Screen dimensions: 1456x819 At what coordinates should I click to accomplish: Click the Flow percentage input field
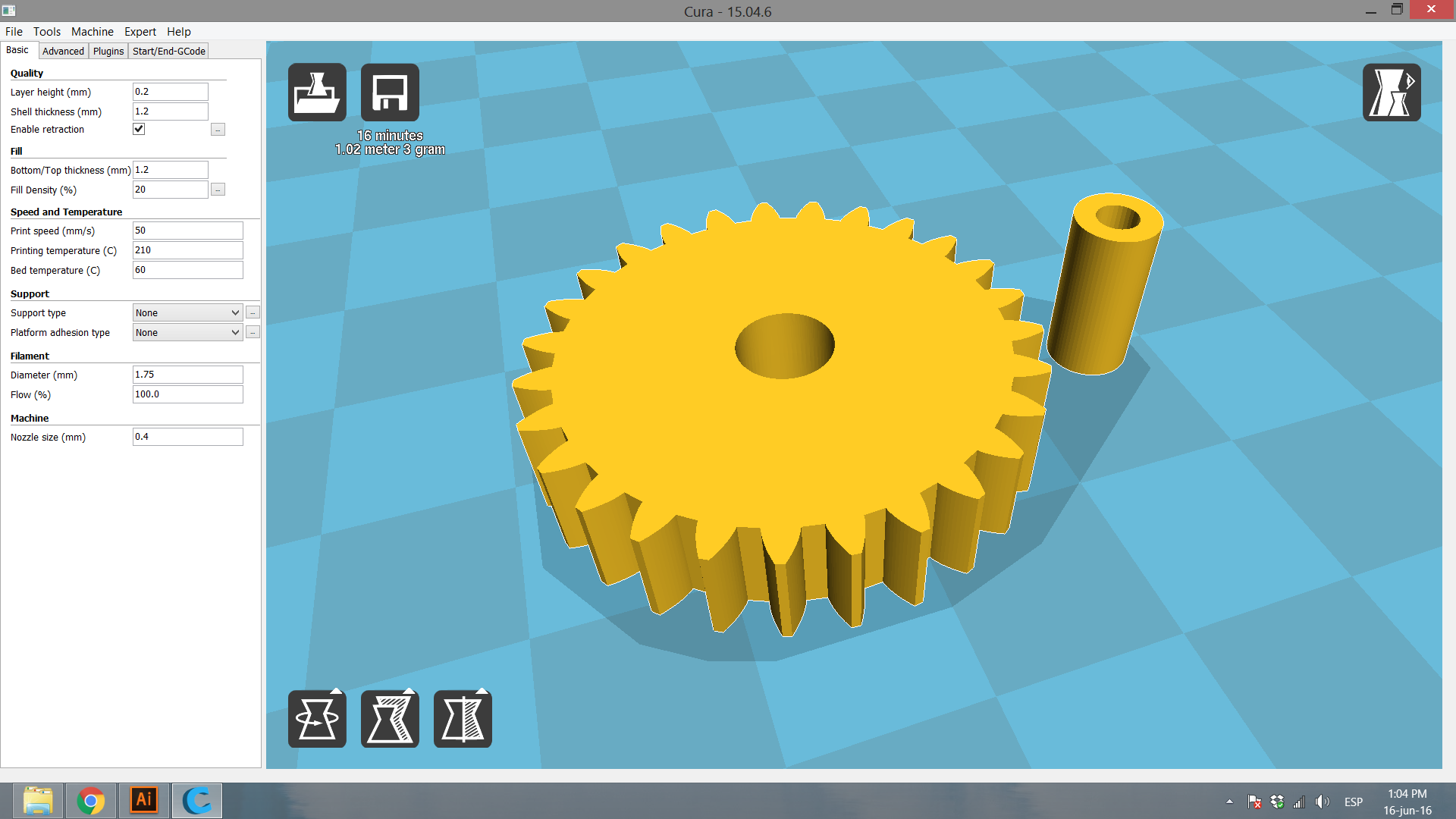coord(188,394)
